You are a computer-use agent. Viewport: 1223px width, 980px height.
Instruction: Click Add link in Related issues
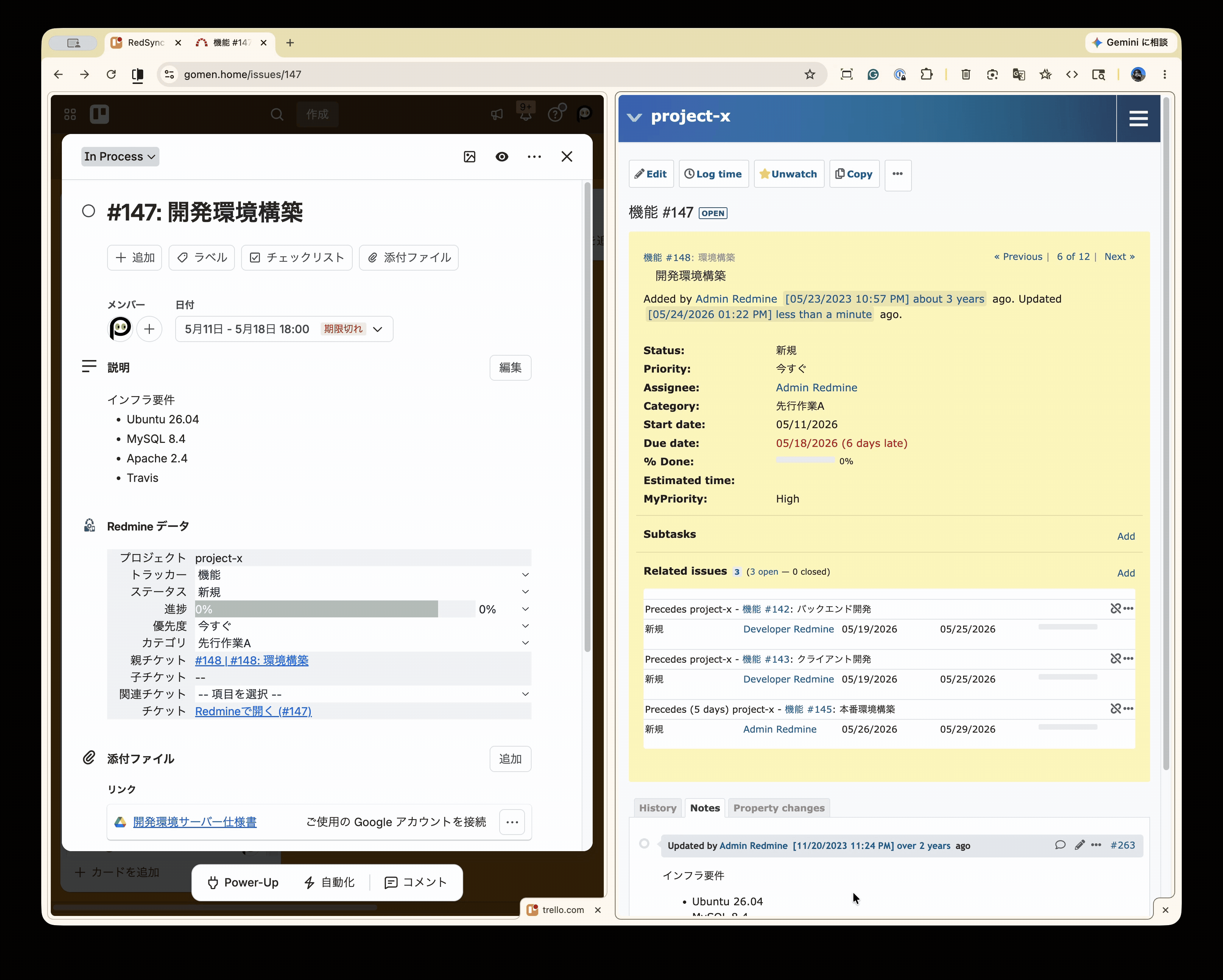point(1125,573)
